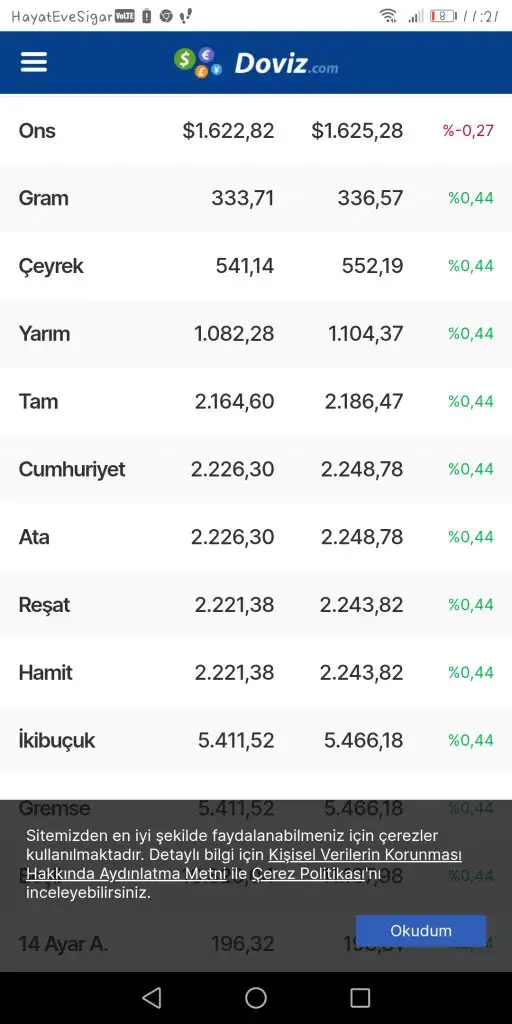Viewport: 512px width, 1024px height.
Task: Tap the Ons %-0,27 change value
Action: click(x=468, y=131)
